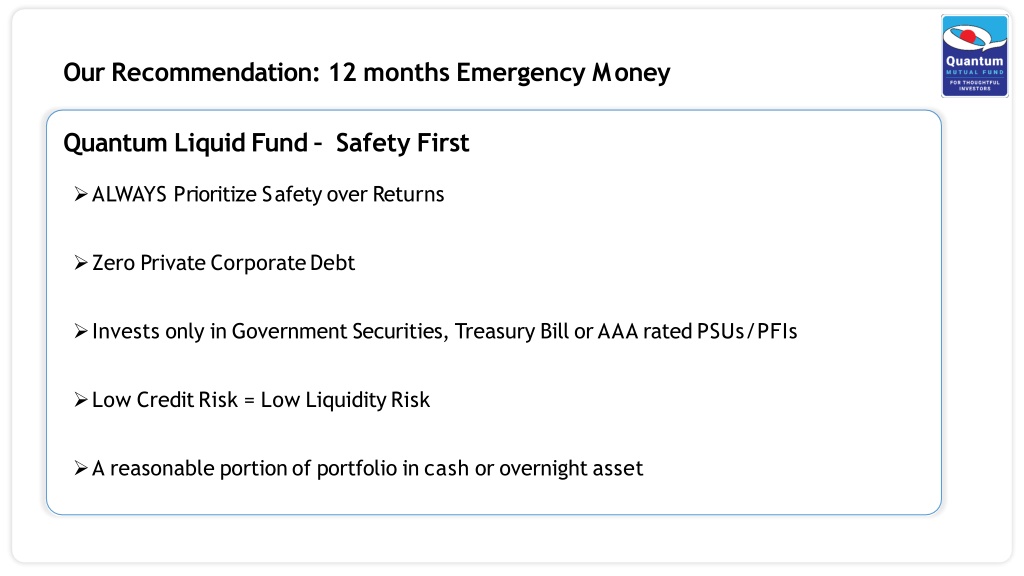Click arrow bullet before A reasonable portion

(81, 468)
